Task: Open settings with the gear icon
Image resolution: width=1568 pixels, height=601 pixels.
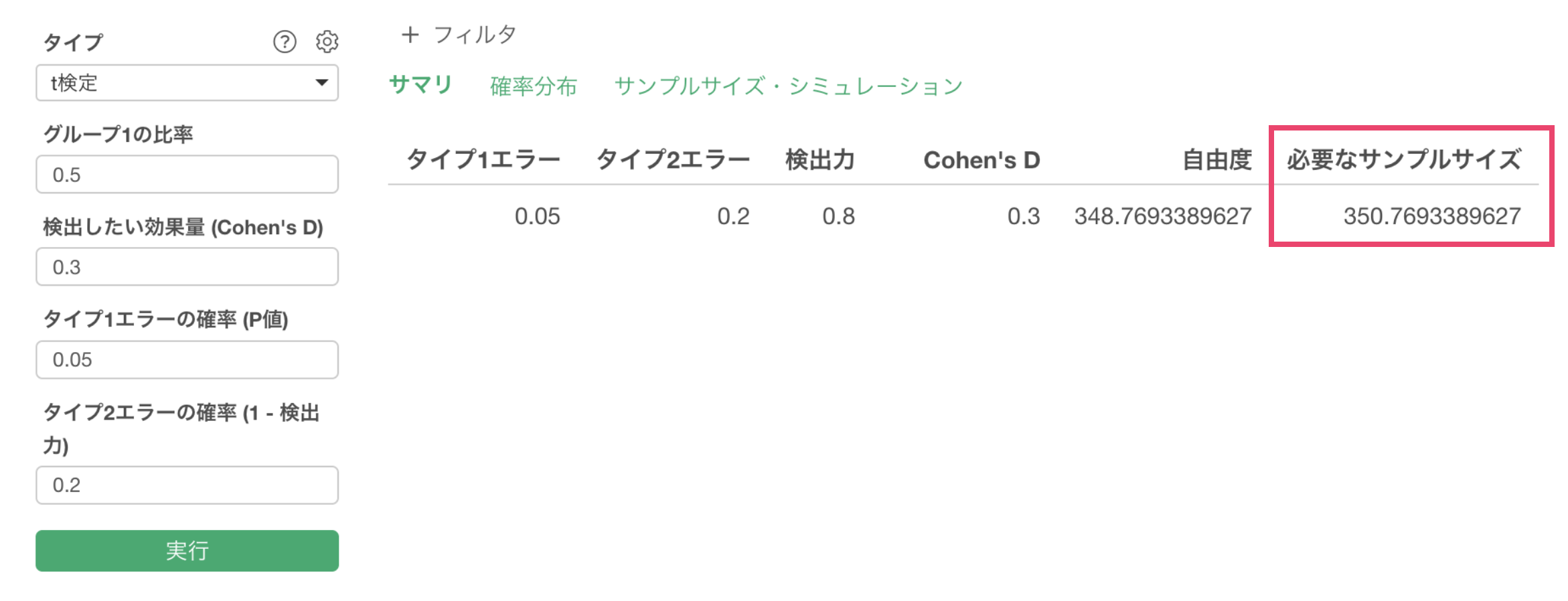Action: 327,42
